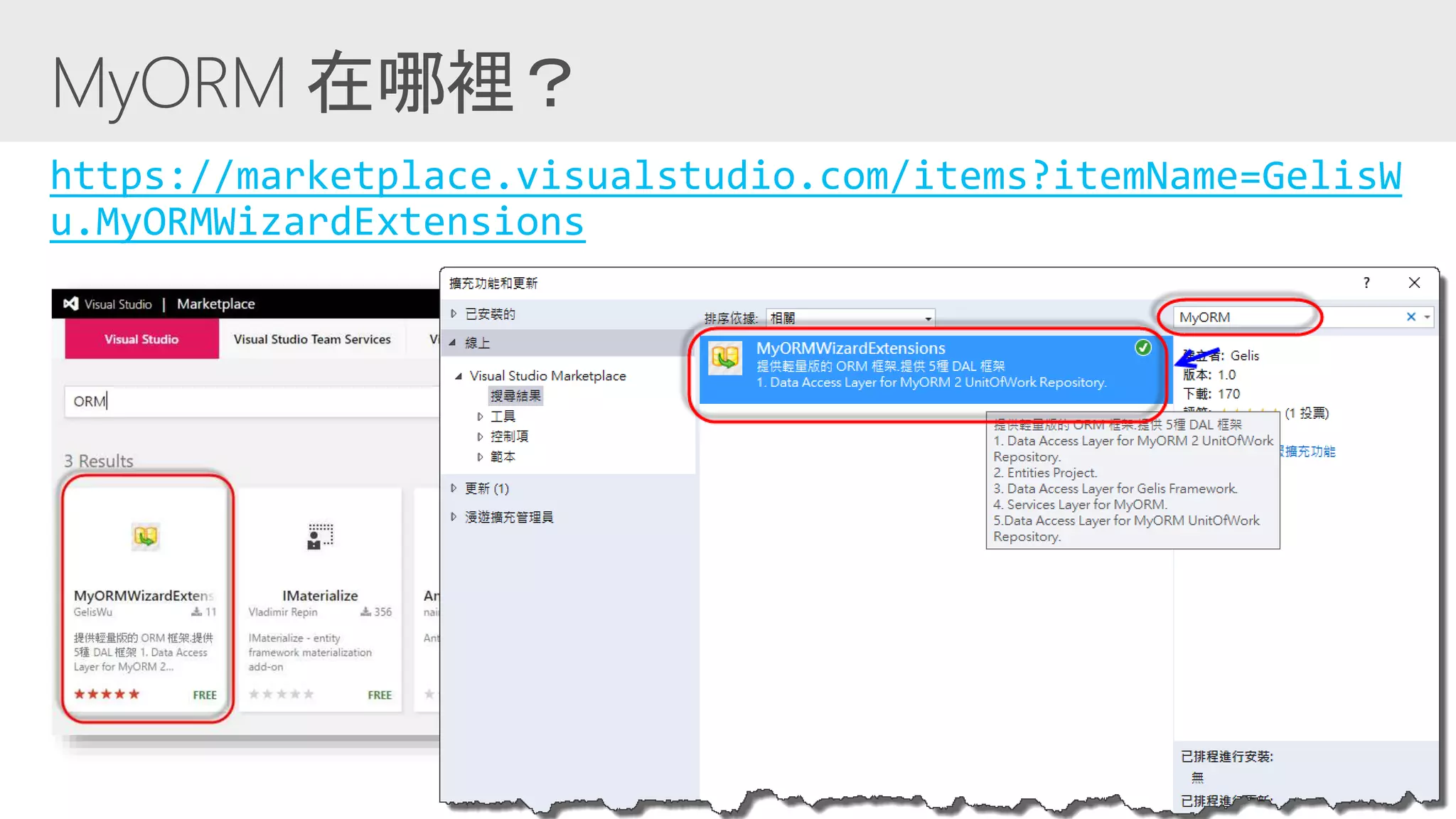This screenshot has width=1456, height=819.
Task: Expand the 已安裝的 section in dialog
Action: [454, 314]
